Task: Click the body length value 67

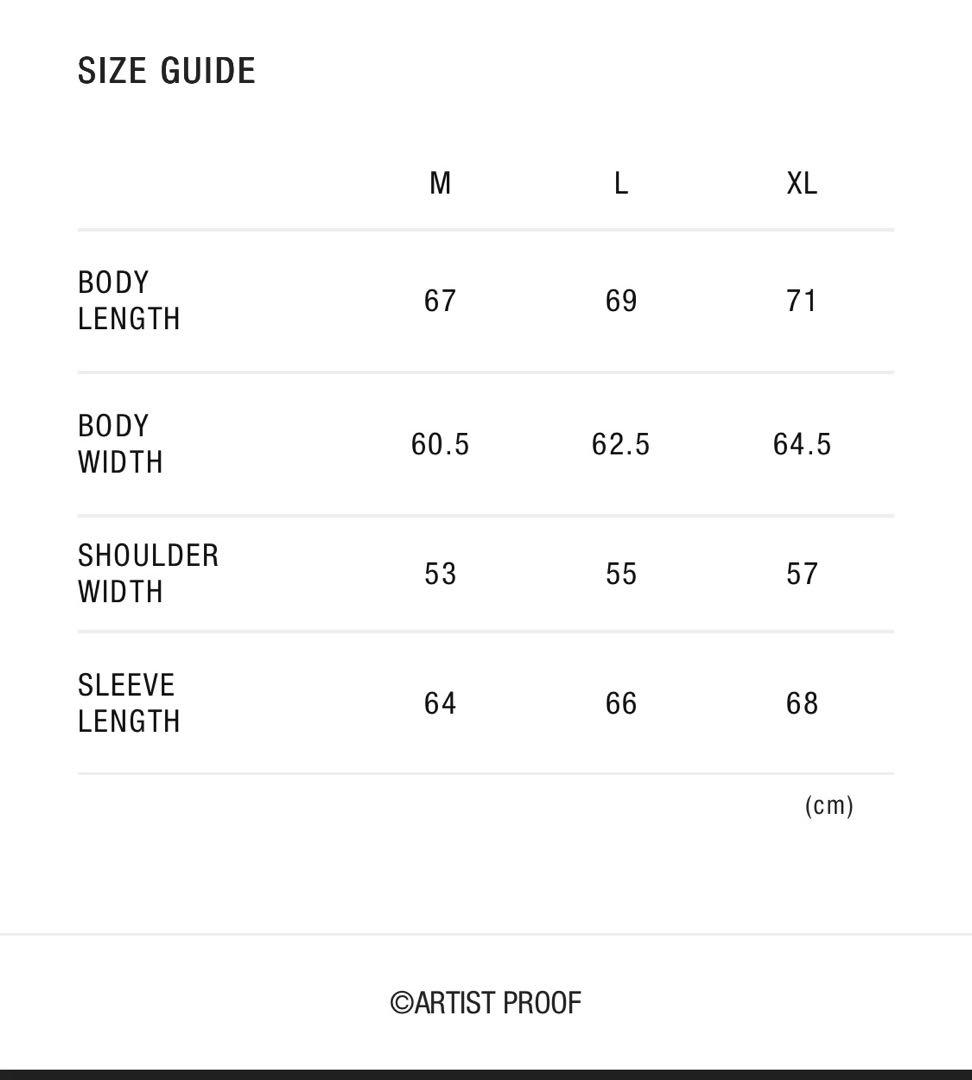Action: tap(440, 301)
